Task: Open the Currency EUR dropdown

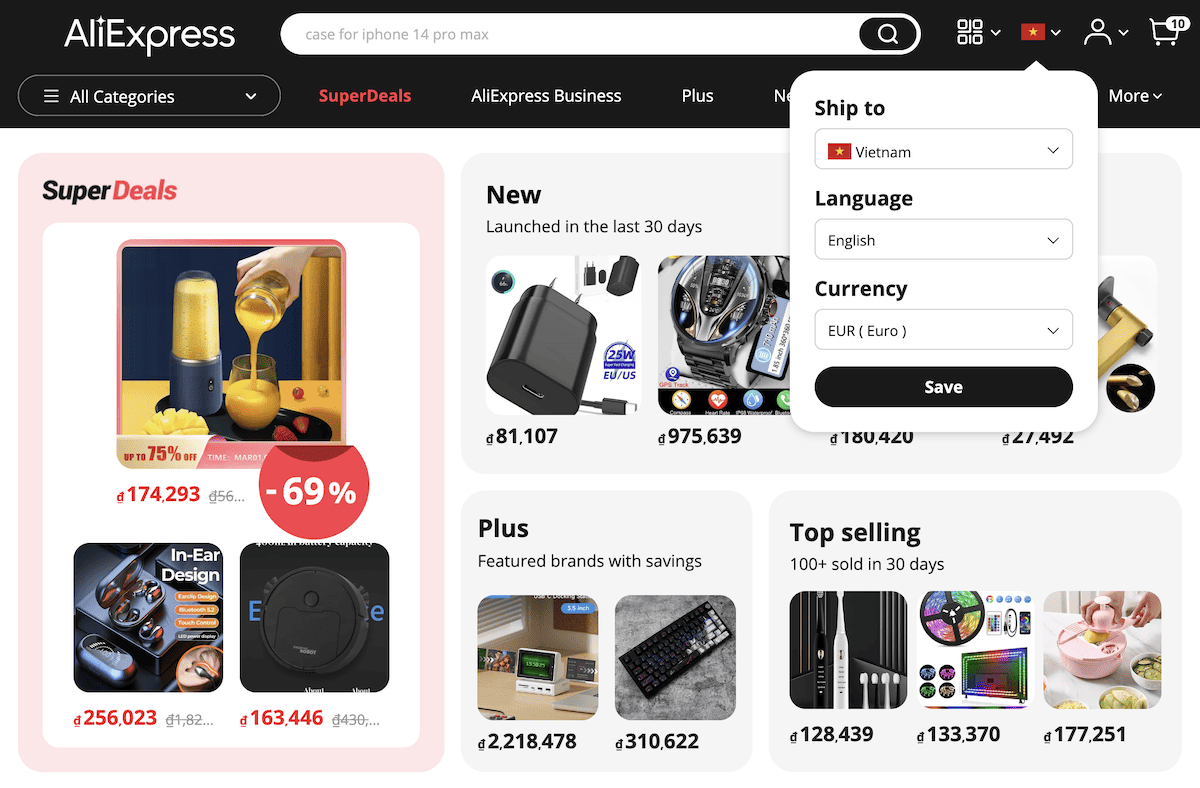Action: click(943, 329)
